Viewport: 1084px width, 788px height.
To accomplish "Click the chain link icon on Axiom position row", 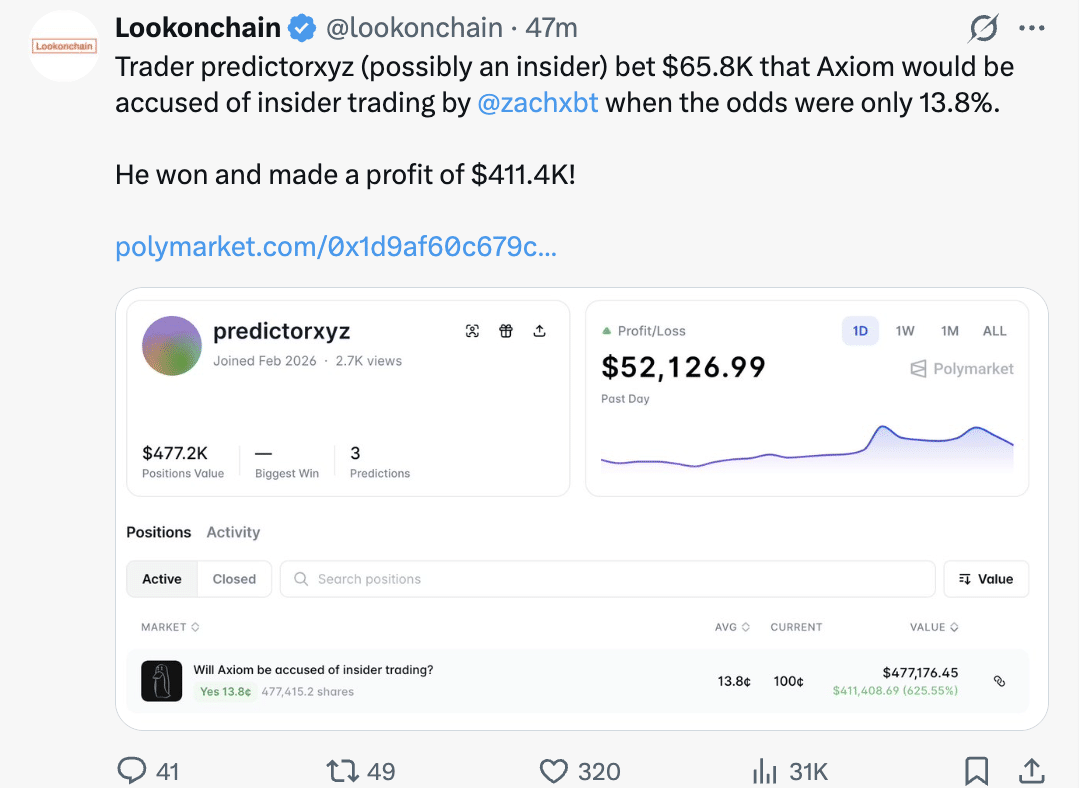I will coord(999,680).
